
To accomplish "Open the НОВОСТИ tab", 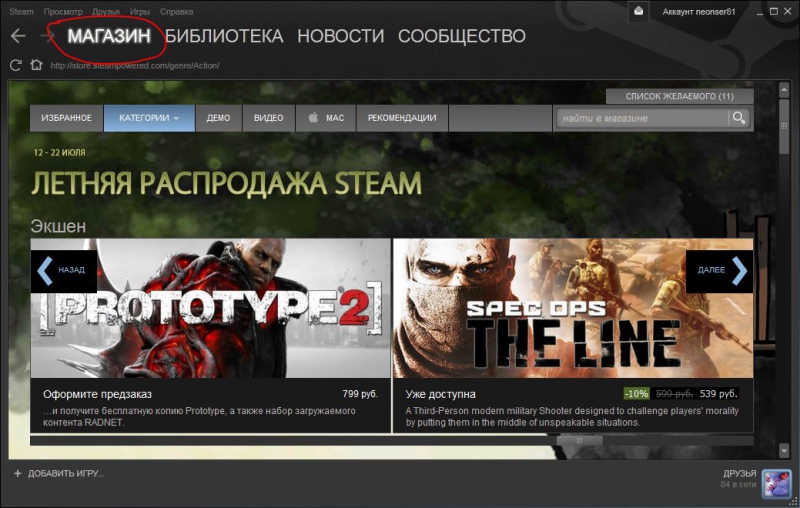I will [x=340, y=36].
